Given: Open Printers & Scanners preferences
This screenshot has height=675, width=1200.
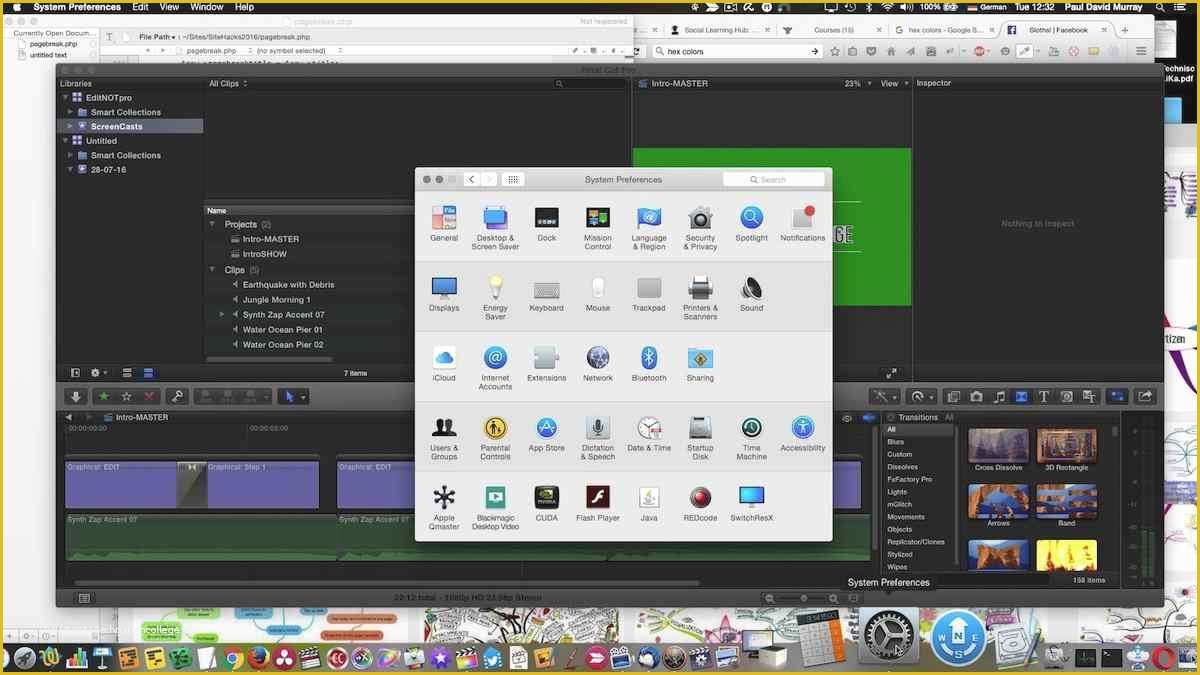Looking at the screenshot, I should [700, 298].
